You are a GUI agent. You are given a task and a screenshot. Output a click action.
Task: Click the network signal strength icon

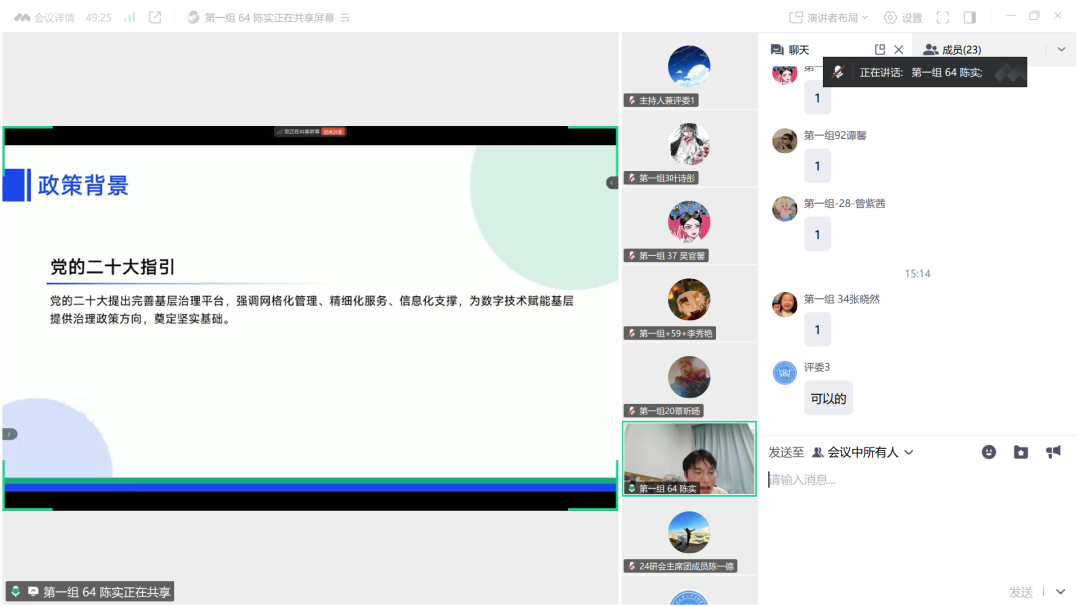pyautogui.click(x=129, y=18)
